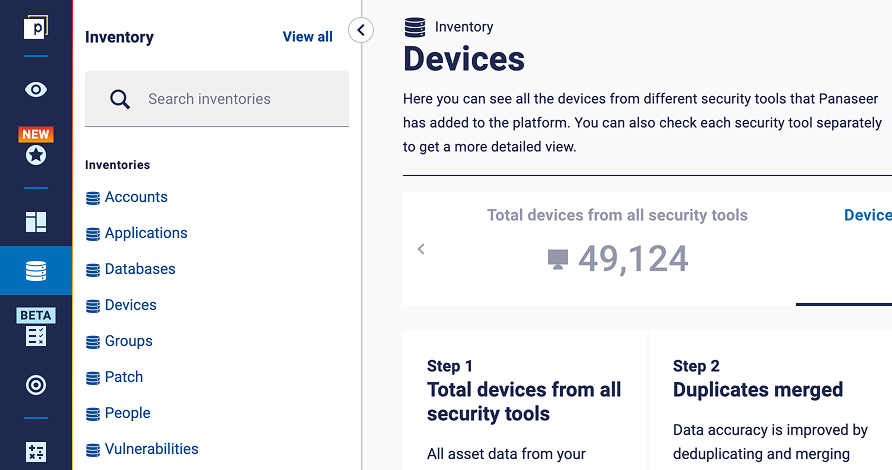The height and width of the screenshot is (470, 892).
Task: Open the calculator metrics icon at bottom
Action: click(36, 452)
